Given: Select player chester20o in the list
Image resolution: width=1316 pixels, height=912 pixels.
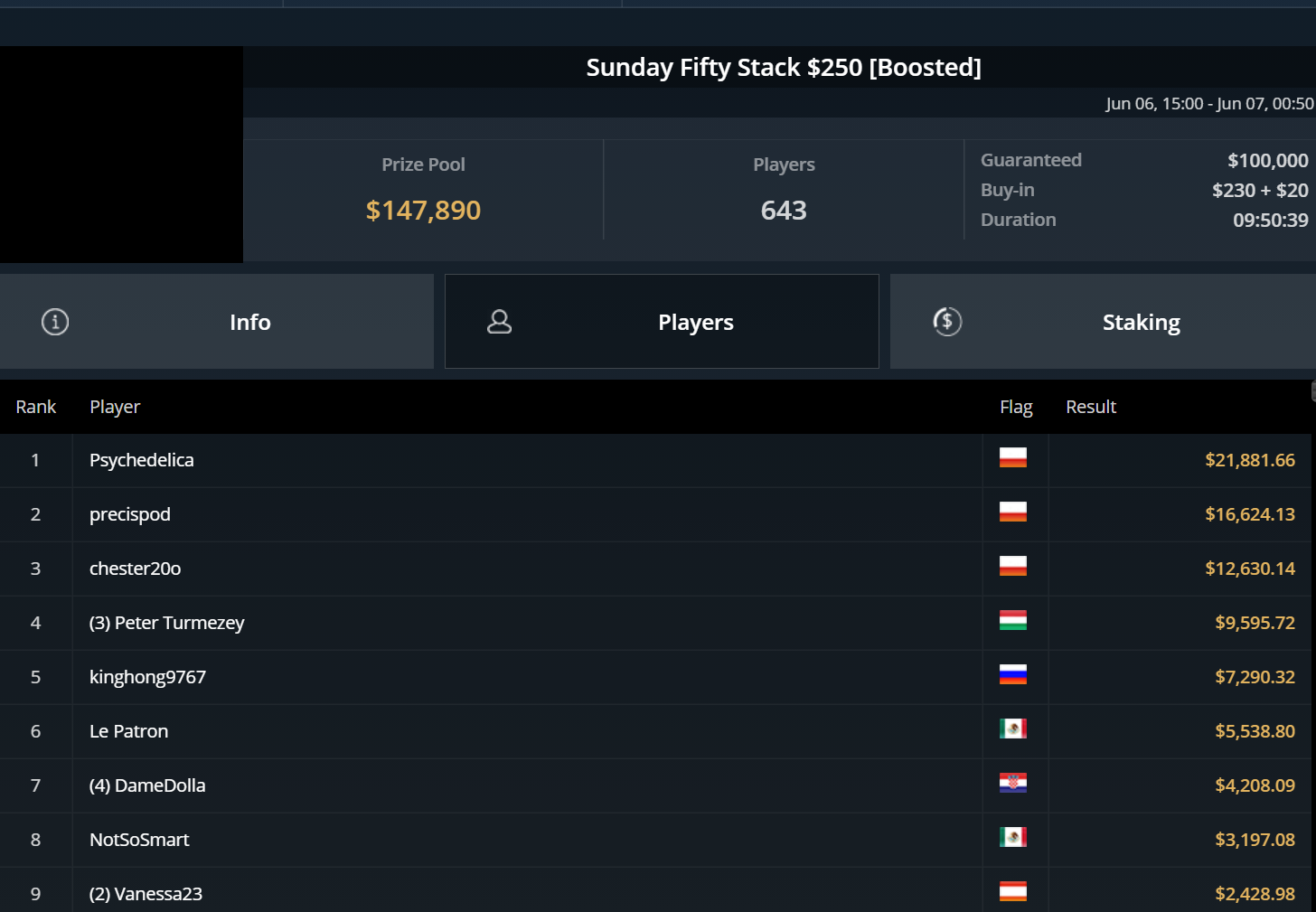Looking at the screenshot, I should tap(136, 569).
